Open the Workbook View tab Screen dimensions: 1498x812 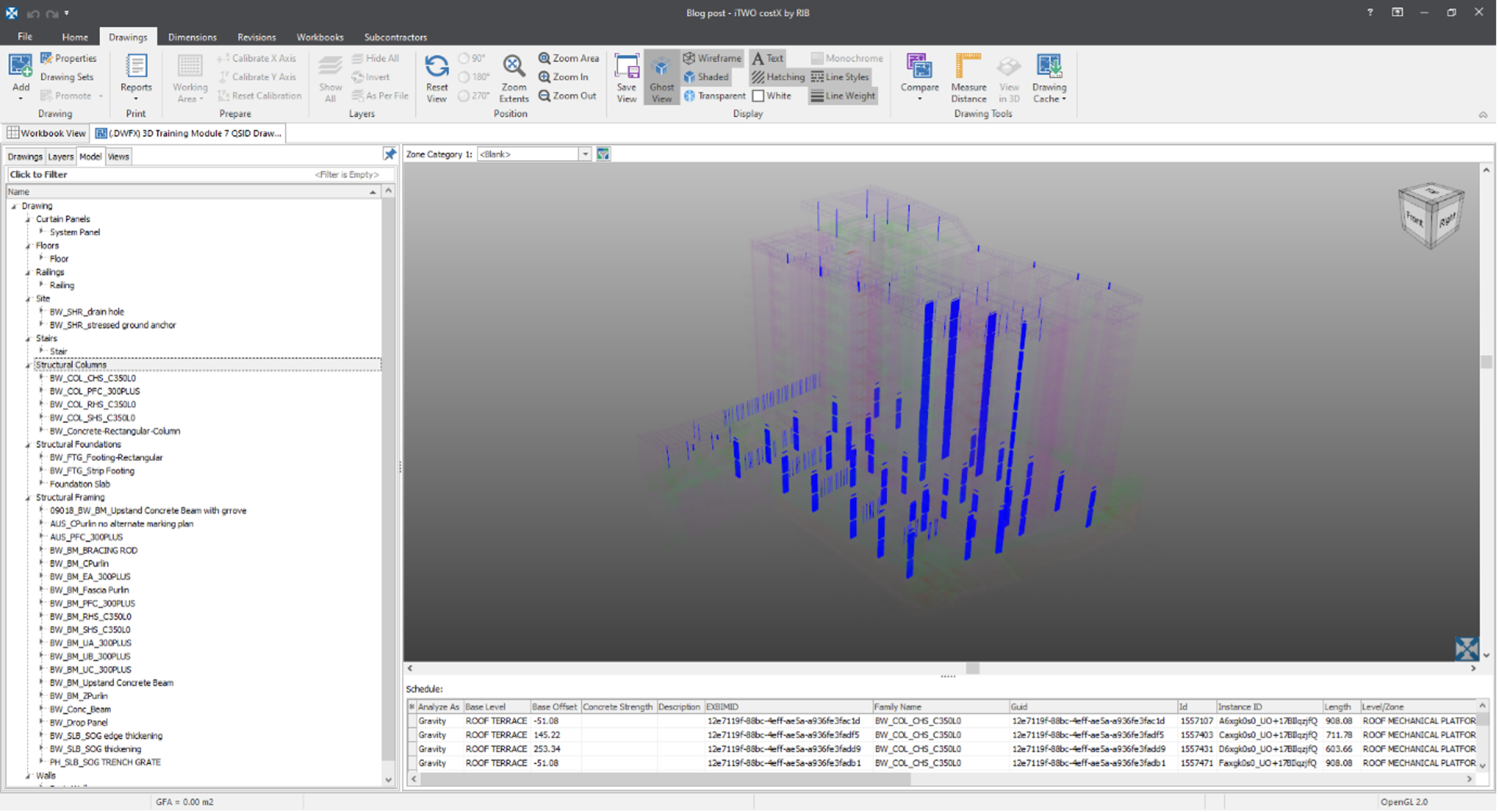point(47,133)
